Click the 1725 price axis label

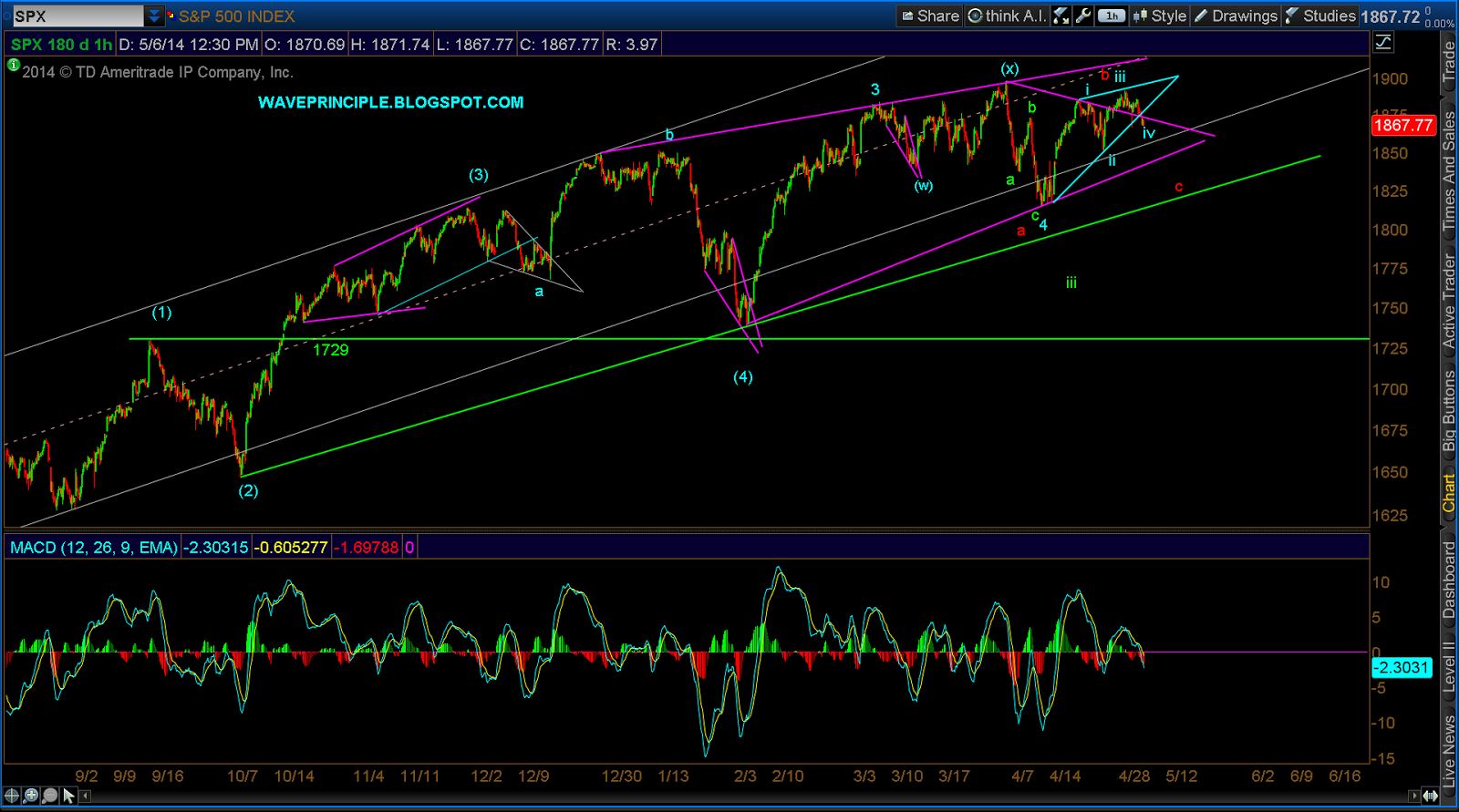[x=1390, y=349]
